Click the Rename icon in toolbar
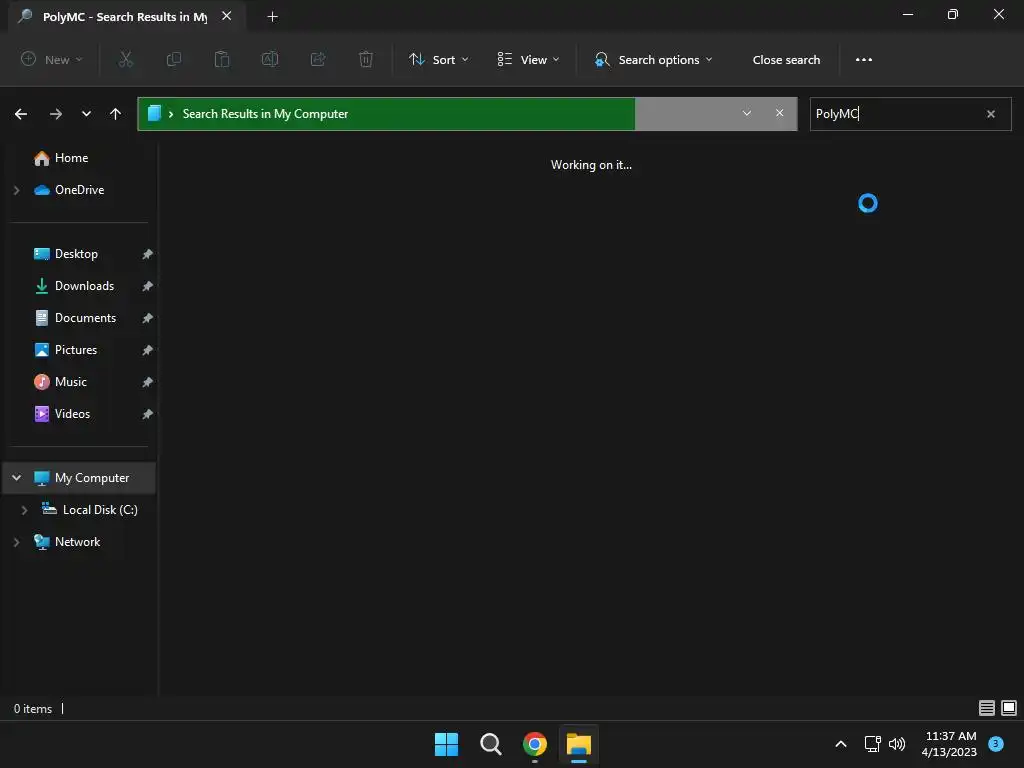This screenshot has width=1024, height=768. point(270,59)
